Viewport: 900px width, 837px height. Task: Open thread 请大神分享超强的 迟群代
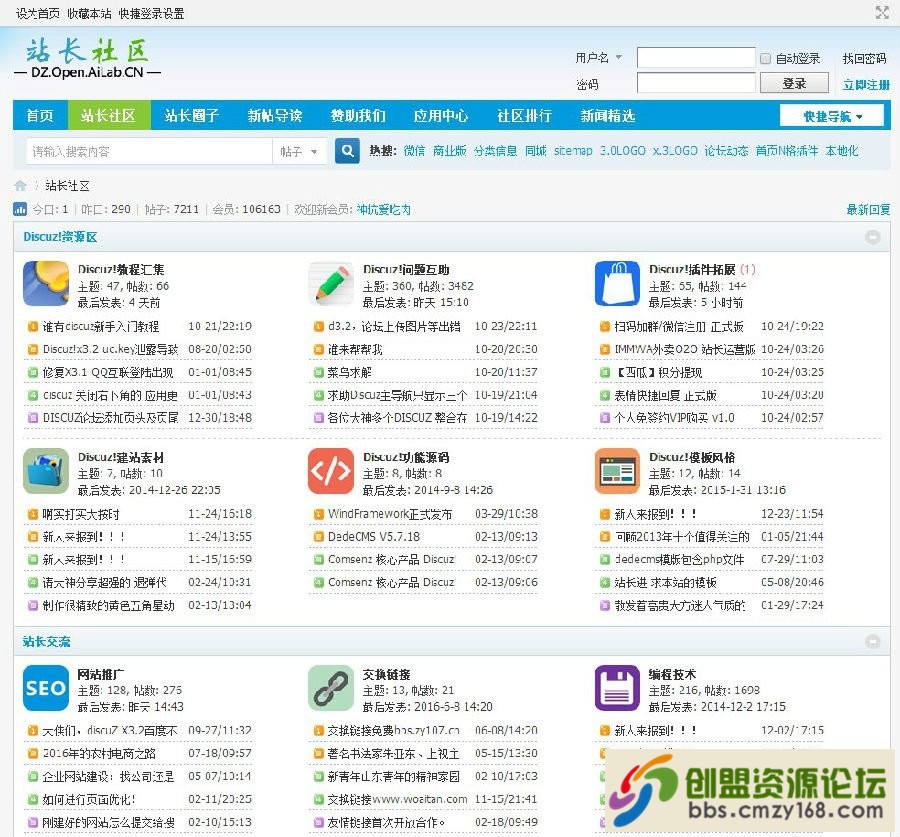click(x=104, y=583)
